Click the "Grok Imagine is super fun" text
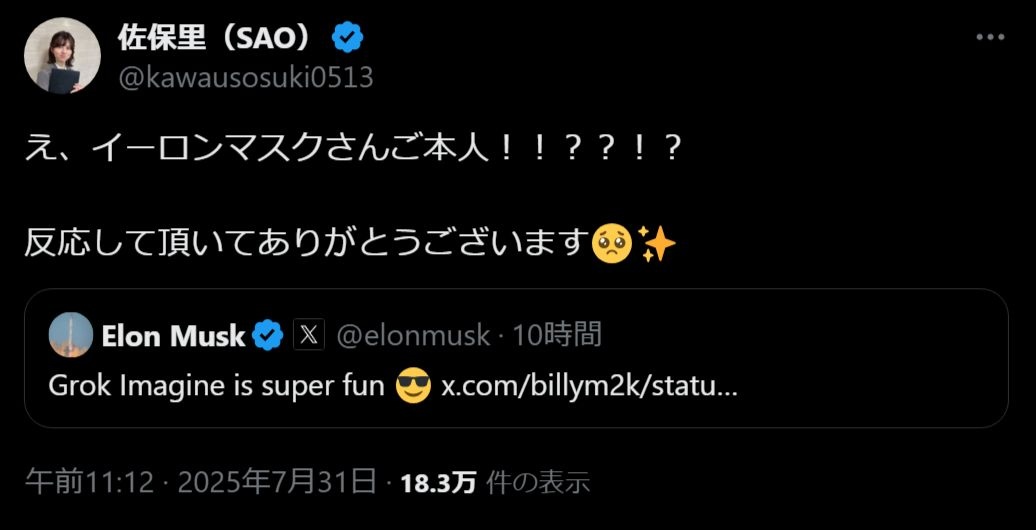Screen dimensions: 1036x530 pyautogui.click(x=216, y=385)
